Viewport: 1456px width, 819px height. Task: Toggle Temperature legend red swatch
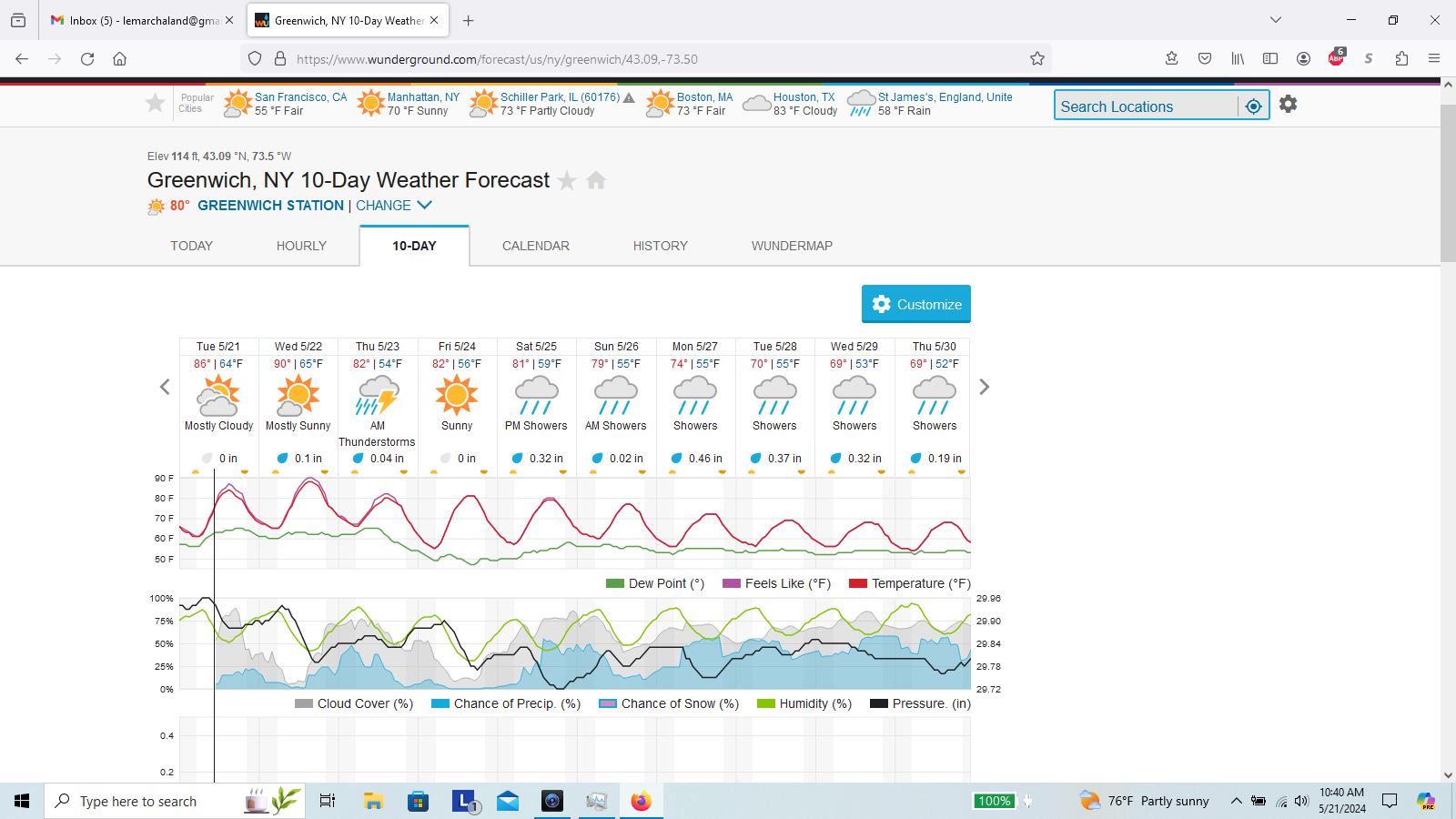(x=857, y=584)
